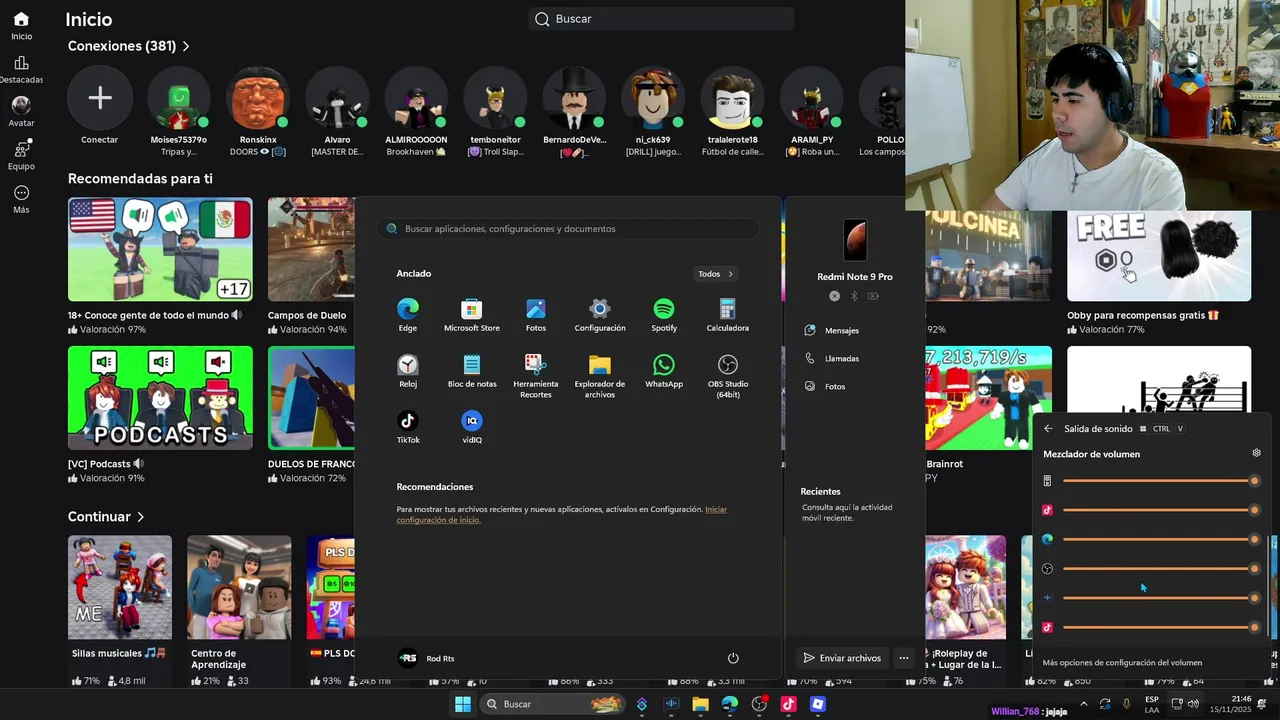Open more options next to Enviar archivos

(903, 658)
